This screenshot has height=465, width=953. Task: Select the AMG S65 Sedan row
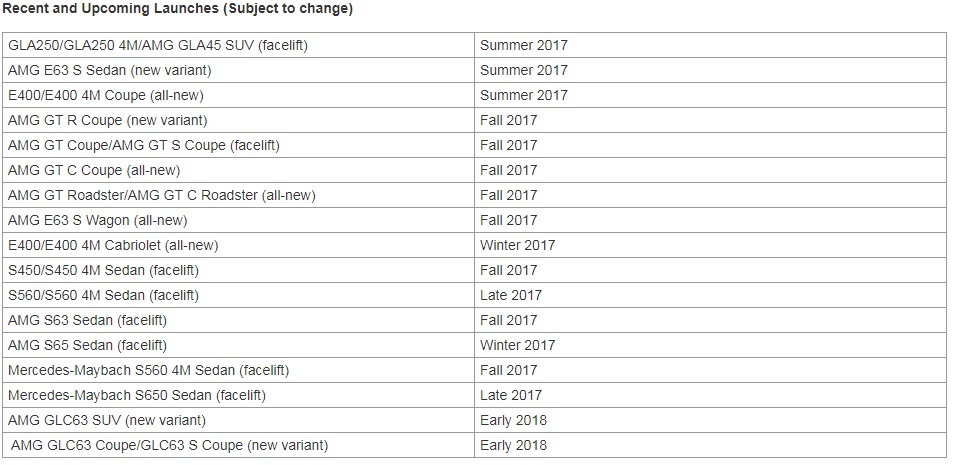point(87,345)
